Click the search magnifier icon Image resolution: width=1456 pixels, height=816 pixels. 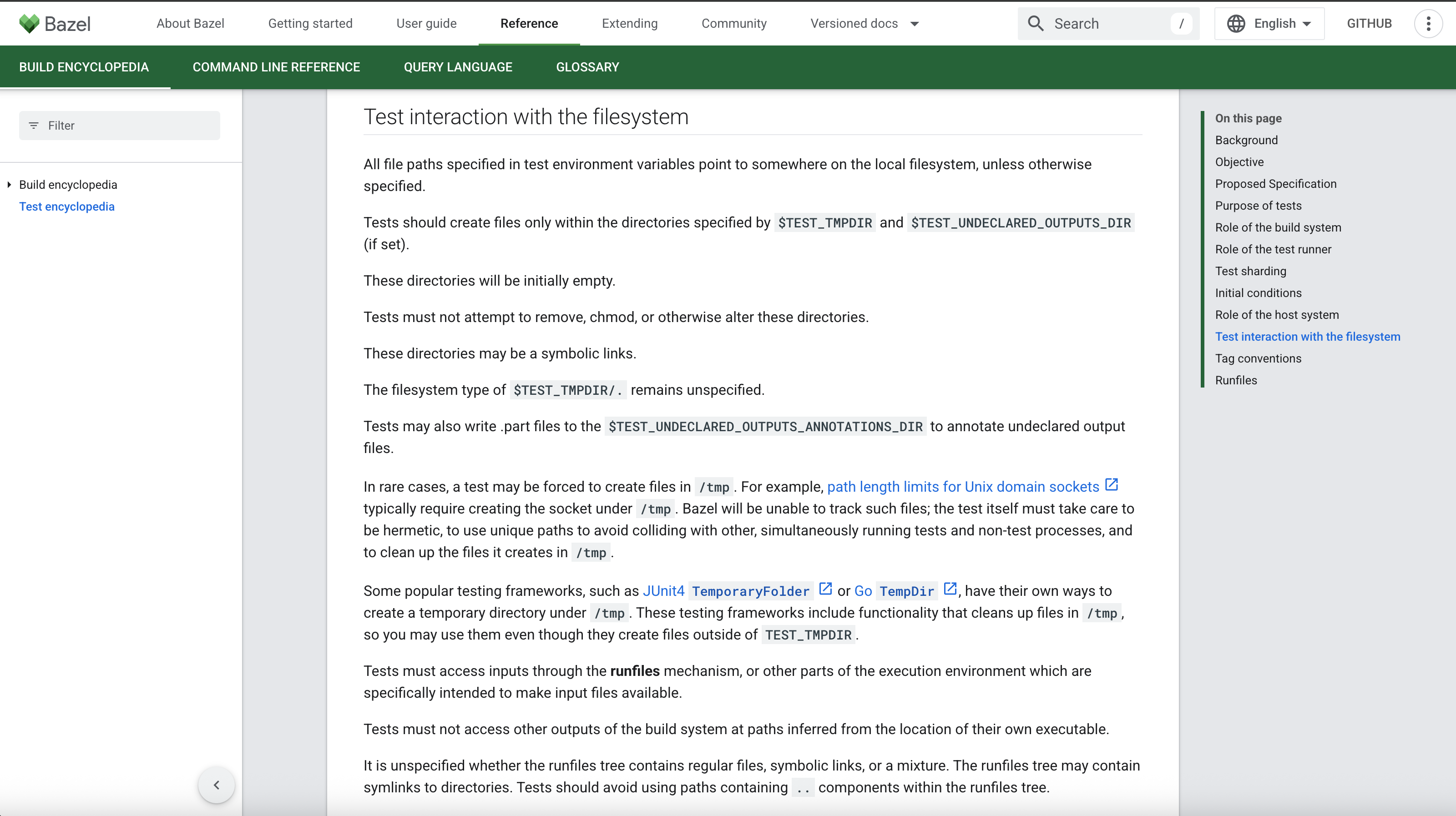point(1036,23)
